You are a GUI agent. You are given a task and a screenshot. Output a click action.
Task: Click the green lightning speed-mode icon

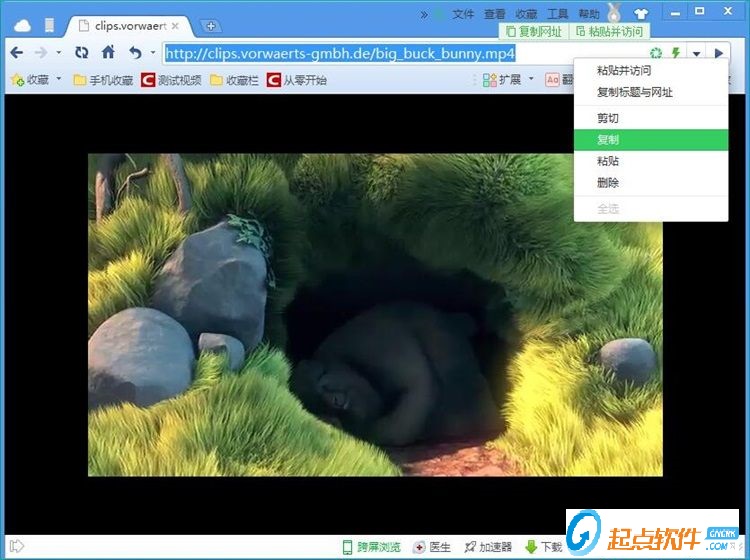pyautogui.click(x=676, y=53)
